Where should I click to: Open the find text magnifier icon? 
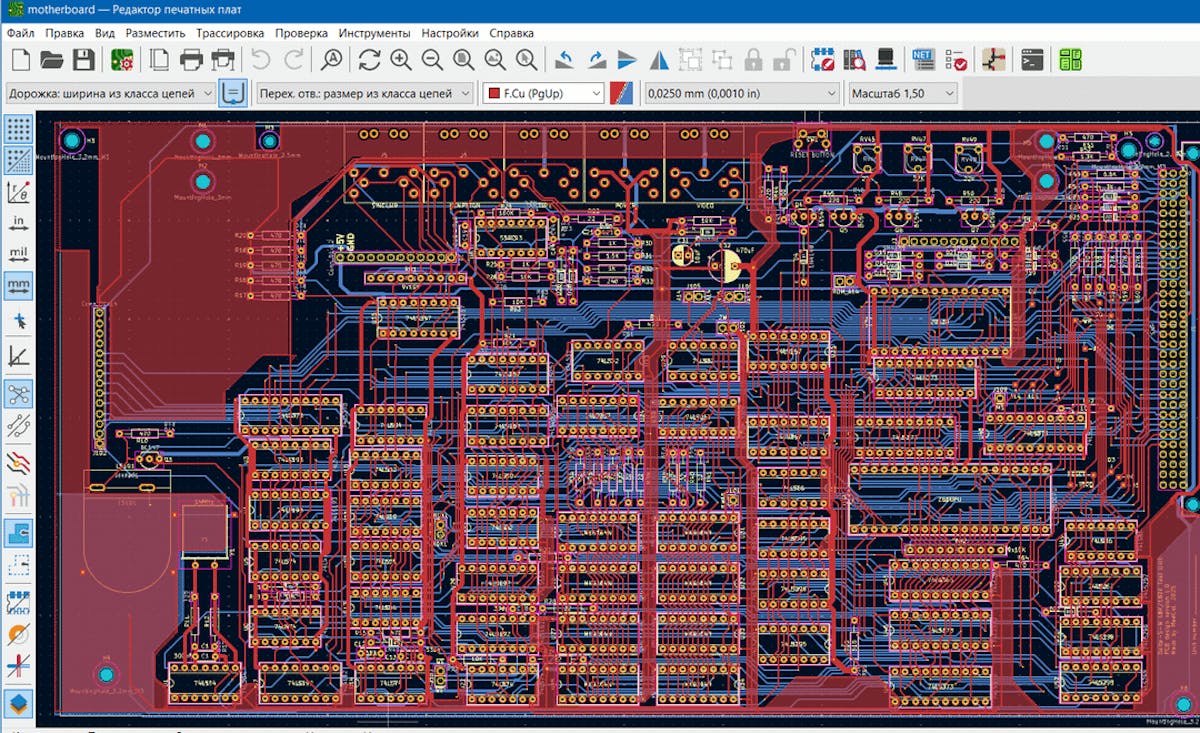(332, 59)
